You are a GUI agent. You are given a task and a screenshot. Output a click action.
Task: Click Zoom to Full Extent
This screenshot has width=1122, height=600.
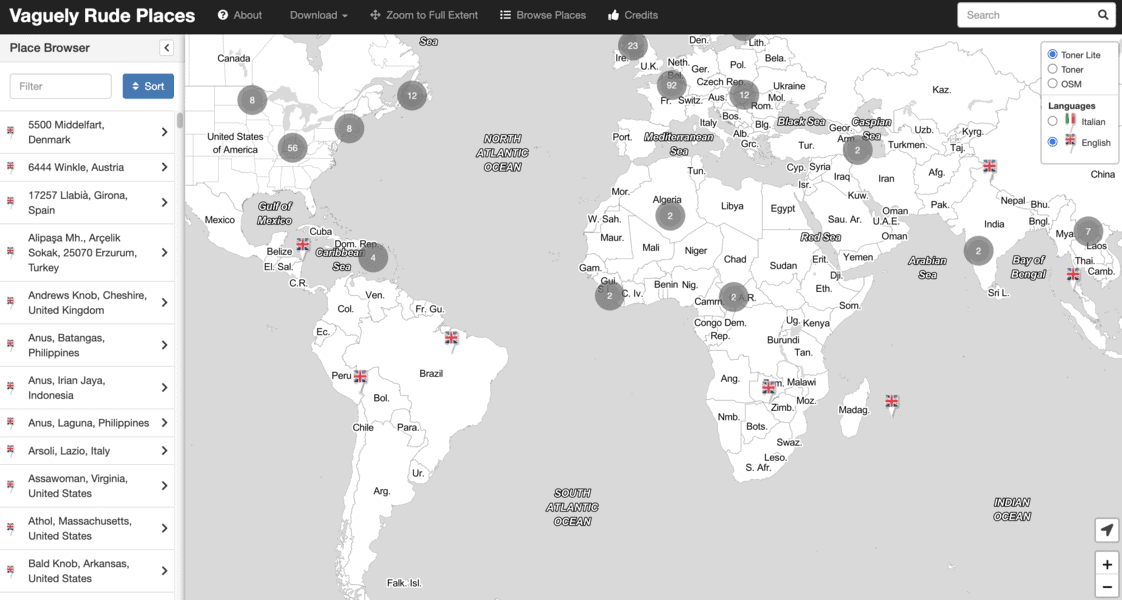point(424,15)
